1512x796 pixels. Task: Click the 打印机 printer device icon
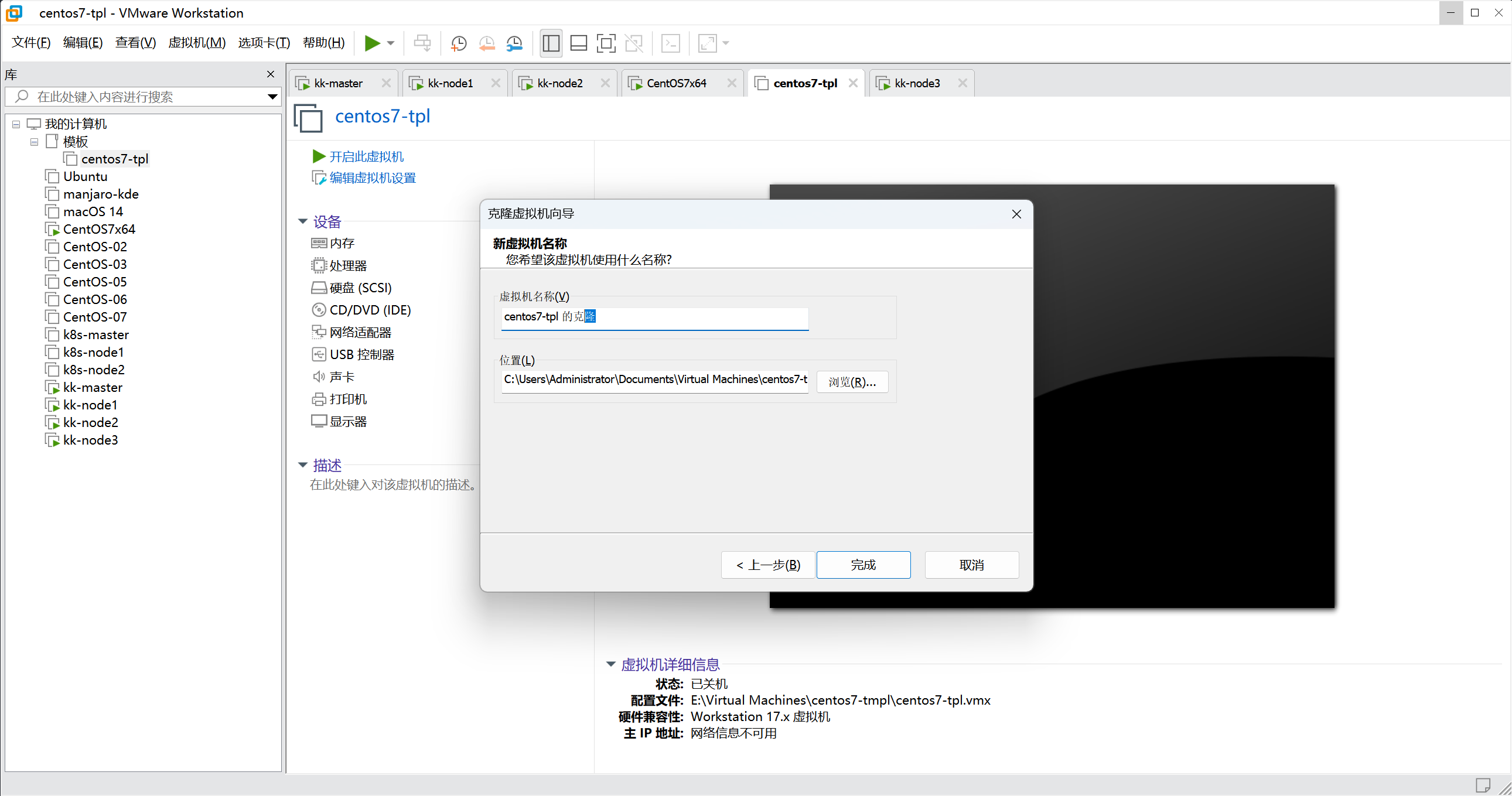tap(319, 400)
